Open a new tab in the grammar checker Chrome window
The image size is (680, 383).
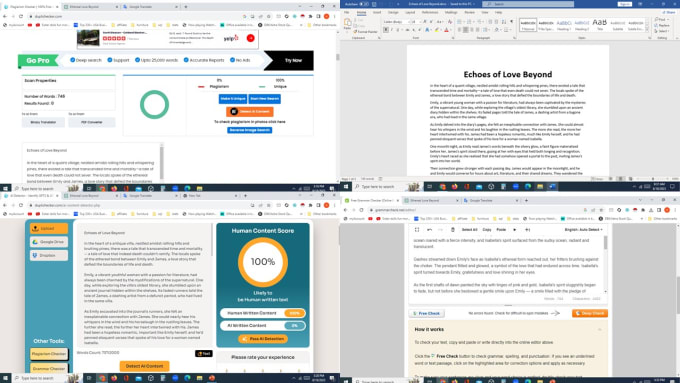[x=526, y=200]
